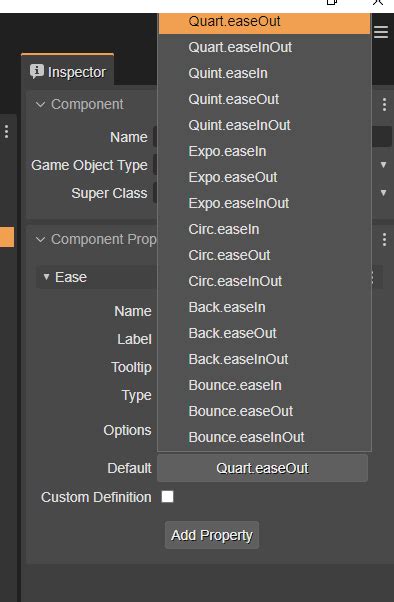Open the Default Quart.easeOut dropdown
This screenshot has height=602, width=394.
(262, 468)
